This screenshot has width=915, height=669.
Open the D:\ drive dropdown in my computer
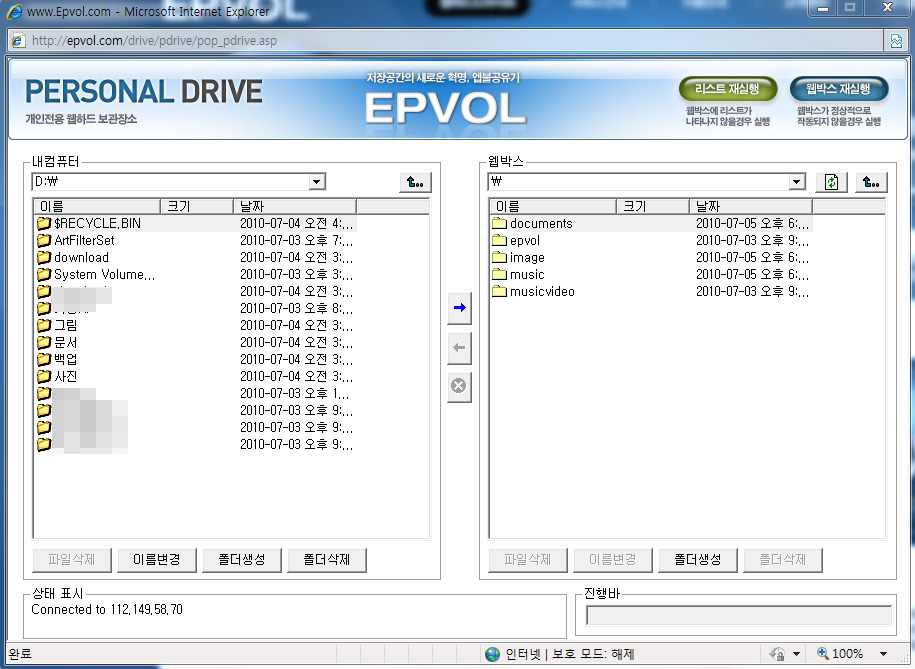(316, 182)
